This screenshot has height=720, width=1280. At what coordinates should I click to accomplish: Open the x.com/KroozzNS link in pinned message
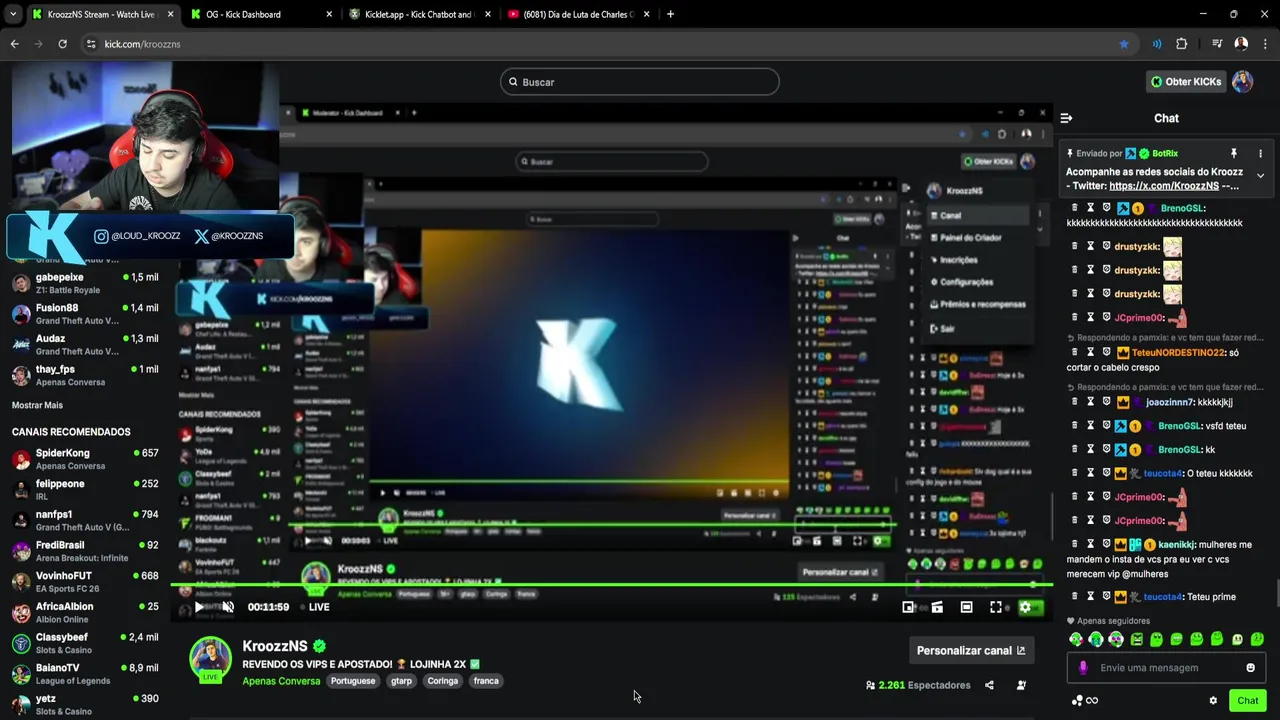coord(1164,186)
